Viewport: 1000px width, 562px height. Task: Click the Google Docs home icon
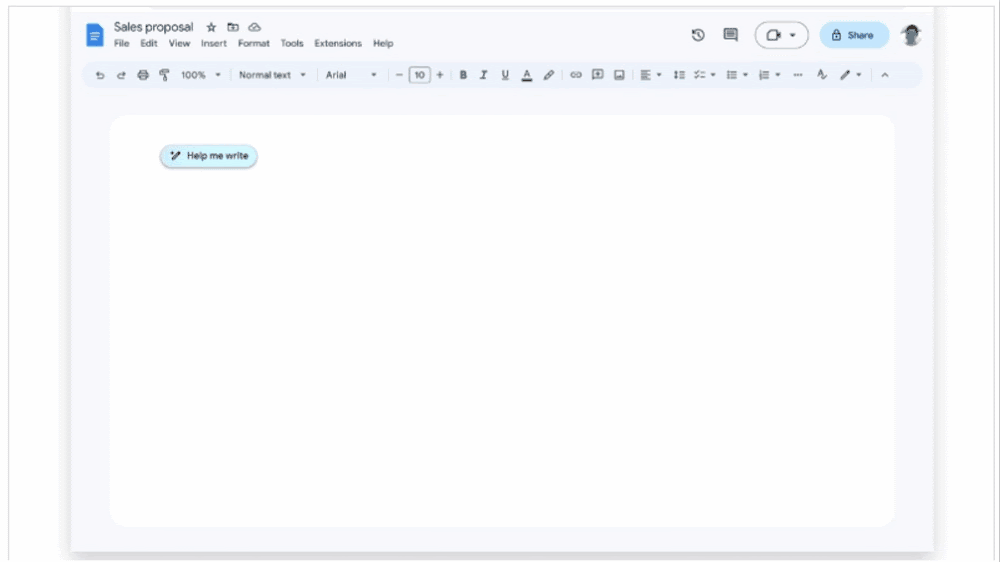tap(94, 35)
